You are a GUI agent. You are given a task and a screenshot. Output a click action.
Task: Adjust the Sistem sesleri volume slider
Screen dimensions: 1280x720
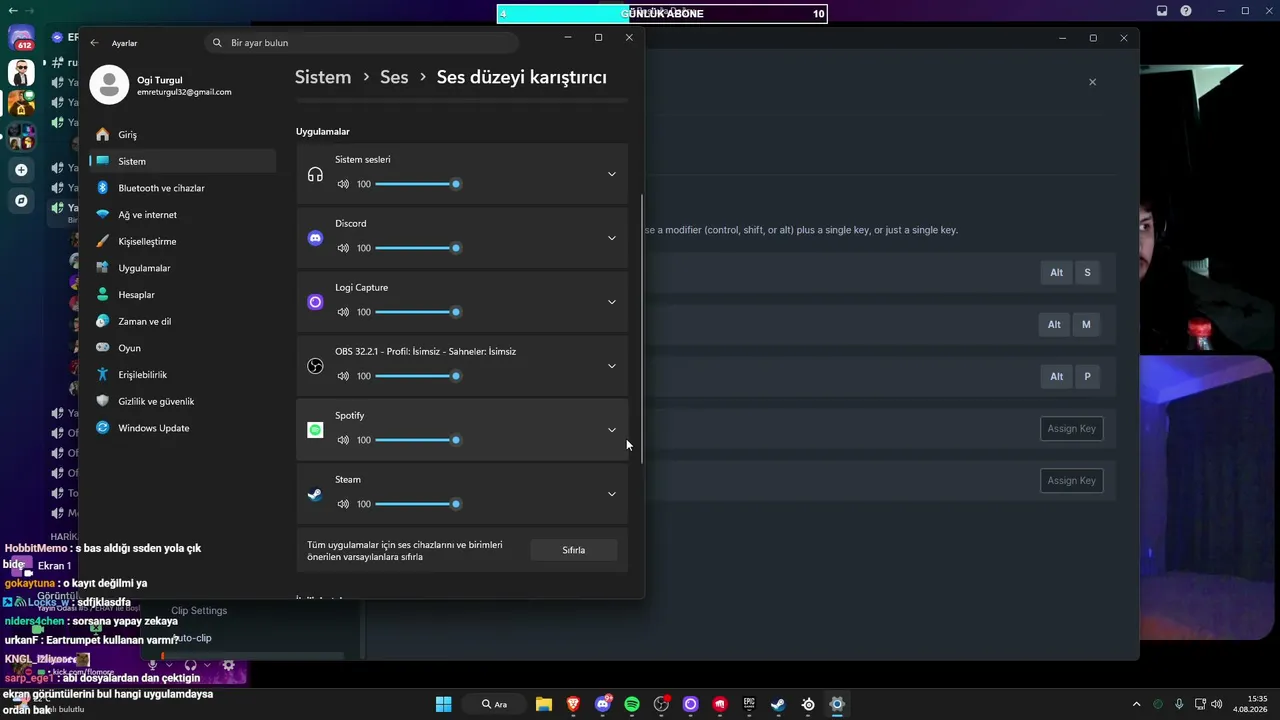pyautogui.click(x=418, y=184)
